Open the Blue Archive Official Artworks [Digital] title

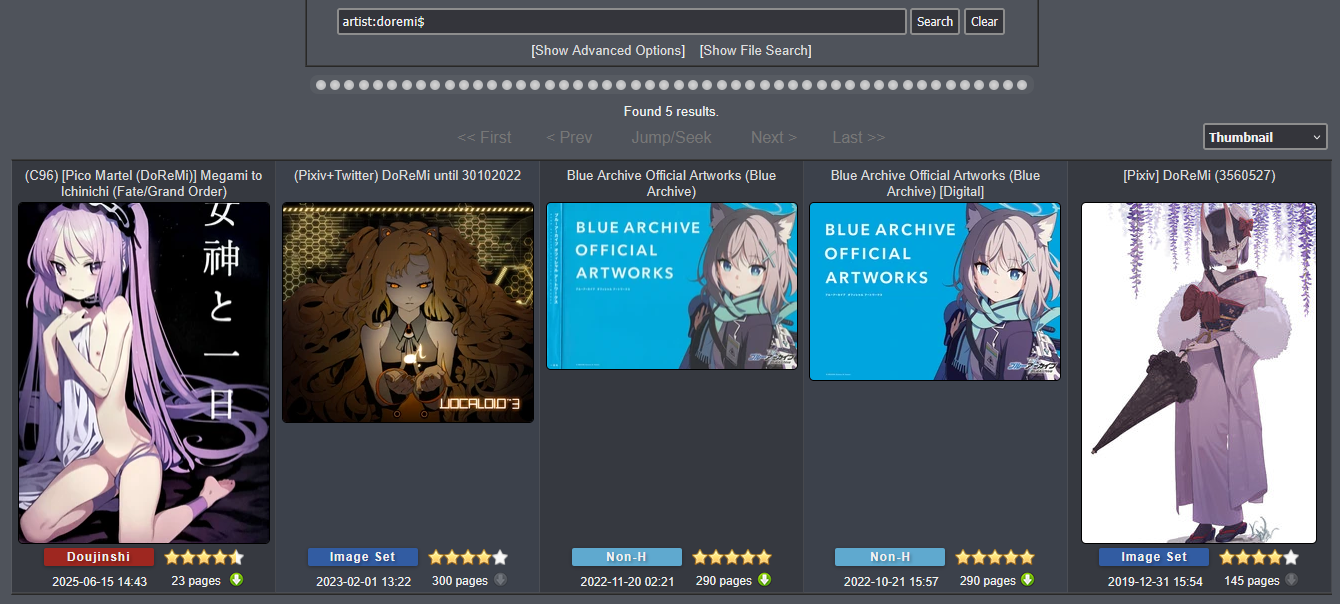935,183
